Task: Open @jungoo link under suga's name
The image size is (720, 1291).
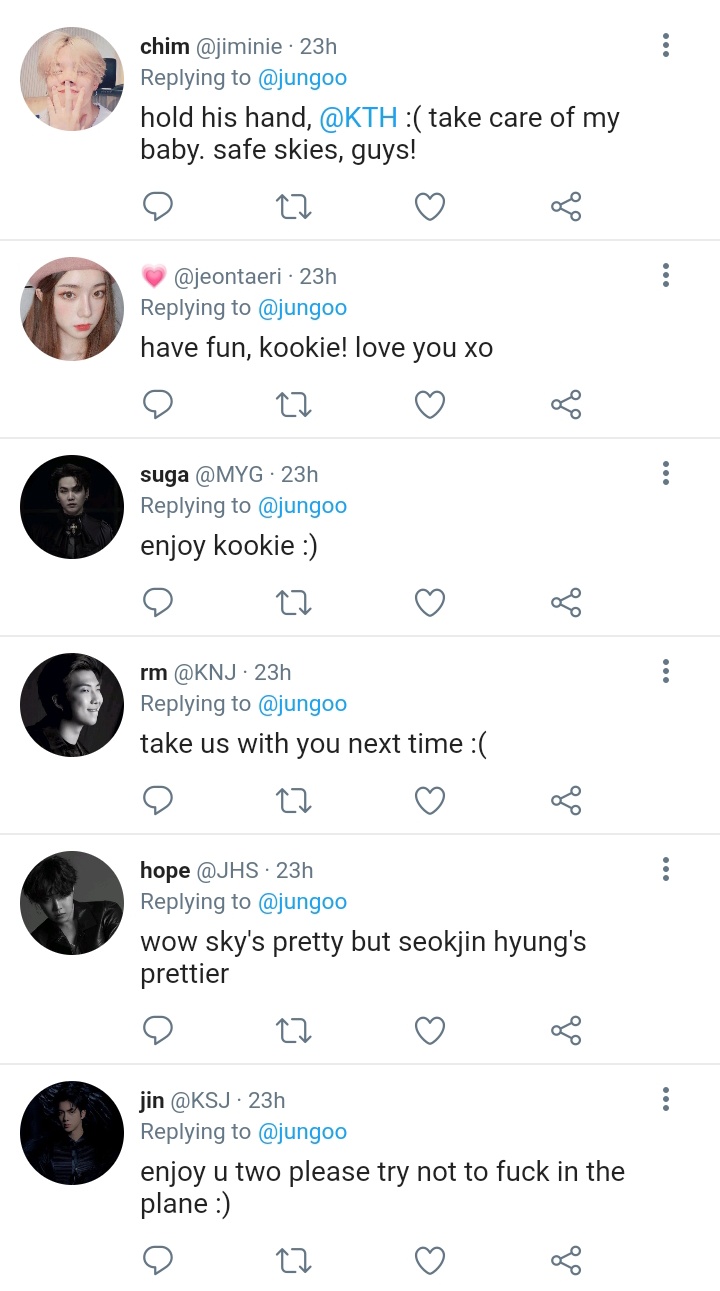Action: coord(303,506)
